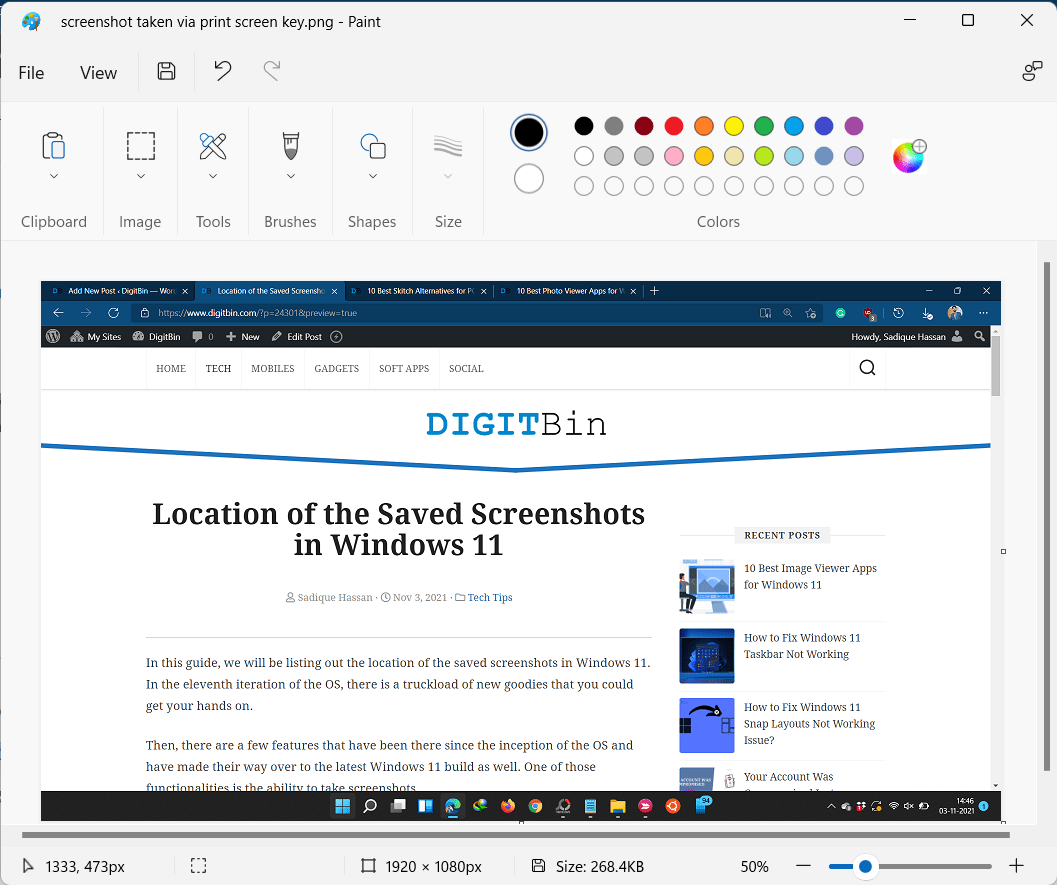
Task: Open the File menu
Action: pos(32,73)
